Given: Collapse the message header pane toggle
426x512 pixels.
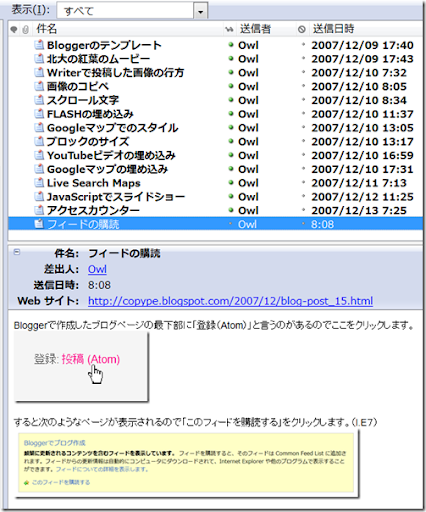Looking at the screenshot, I should tap(16, 252).
